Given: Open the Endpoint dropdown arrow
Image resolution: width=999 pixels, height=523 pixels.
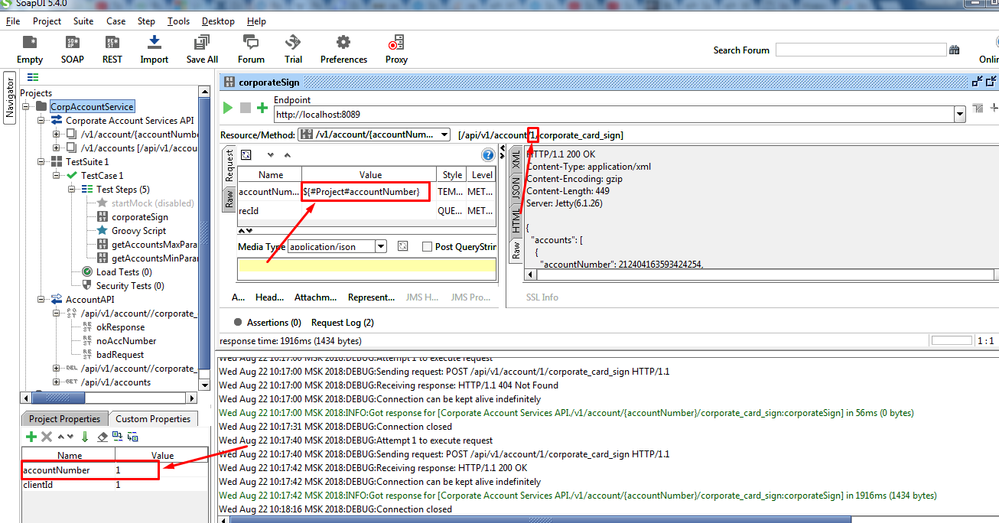Looking at the screenshot, I should click(x=960, y=114).
